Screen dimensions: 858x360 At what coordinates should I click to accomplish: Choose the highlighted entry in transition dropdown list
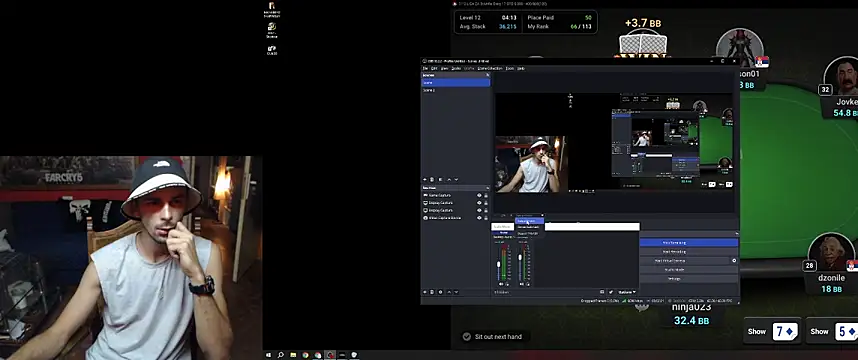point(529,221)
